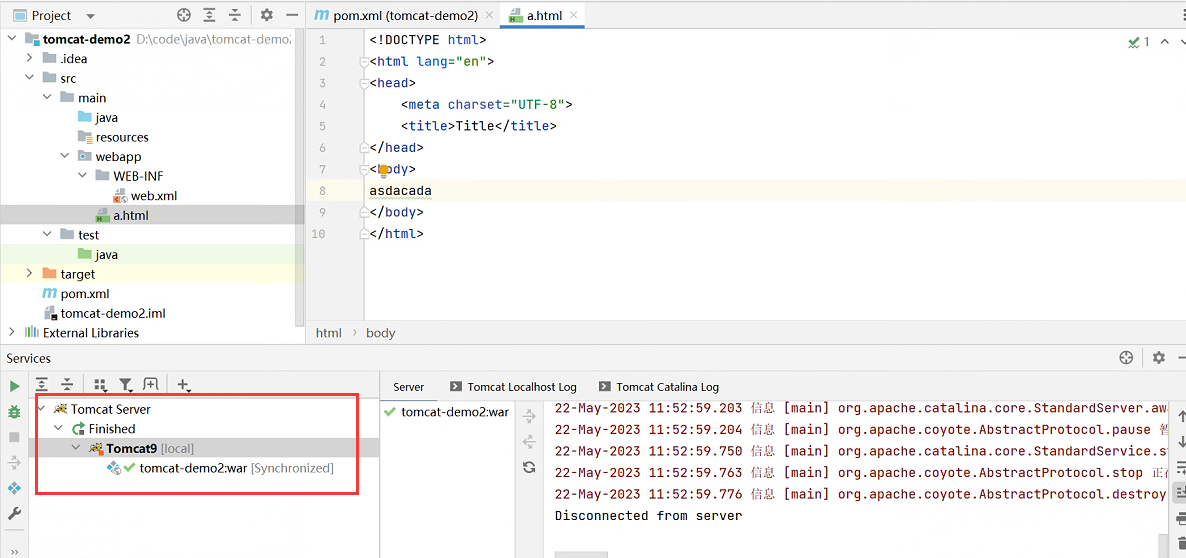Open the Services panel gear settings

click(x=1158, y=358)
